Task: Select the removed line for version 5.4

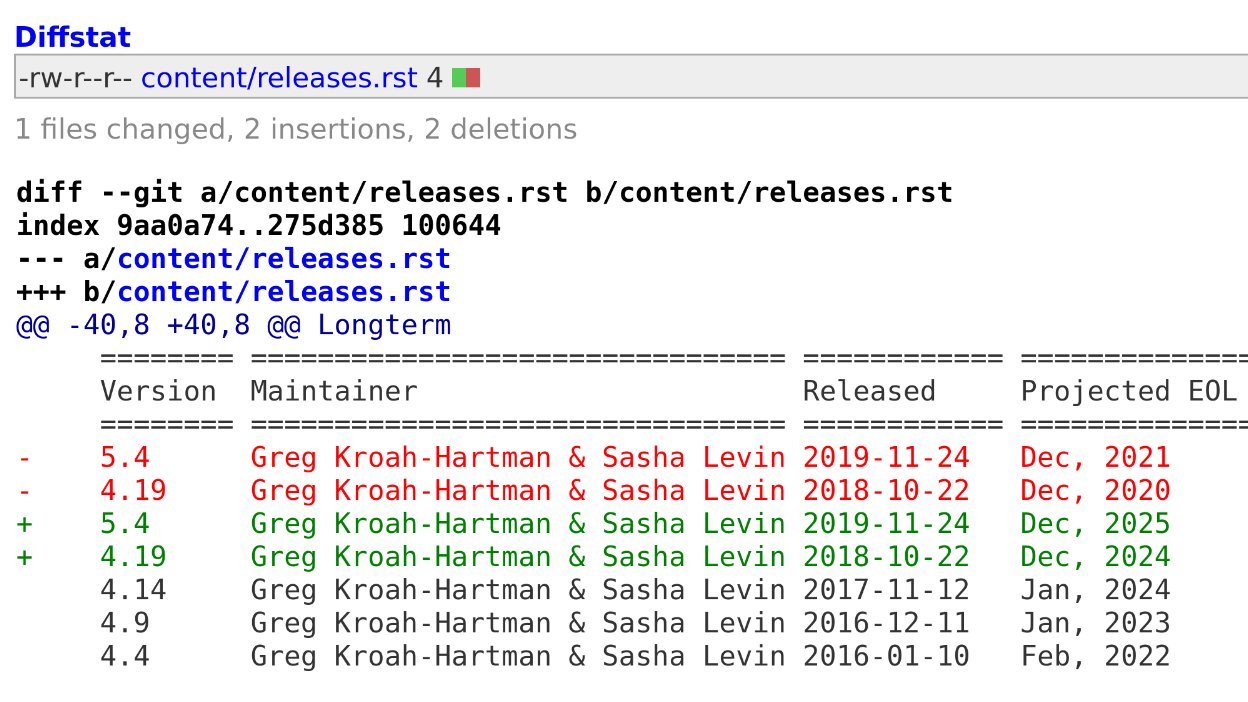Action: 600,457
